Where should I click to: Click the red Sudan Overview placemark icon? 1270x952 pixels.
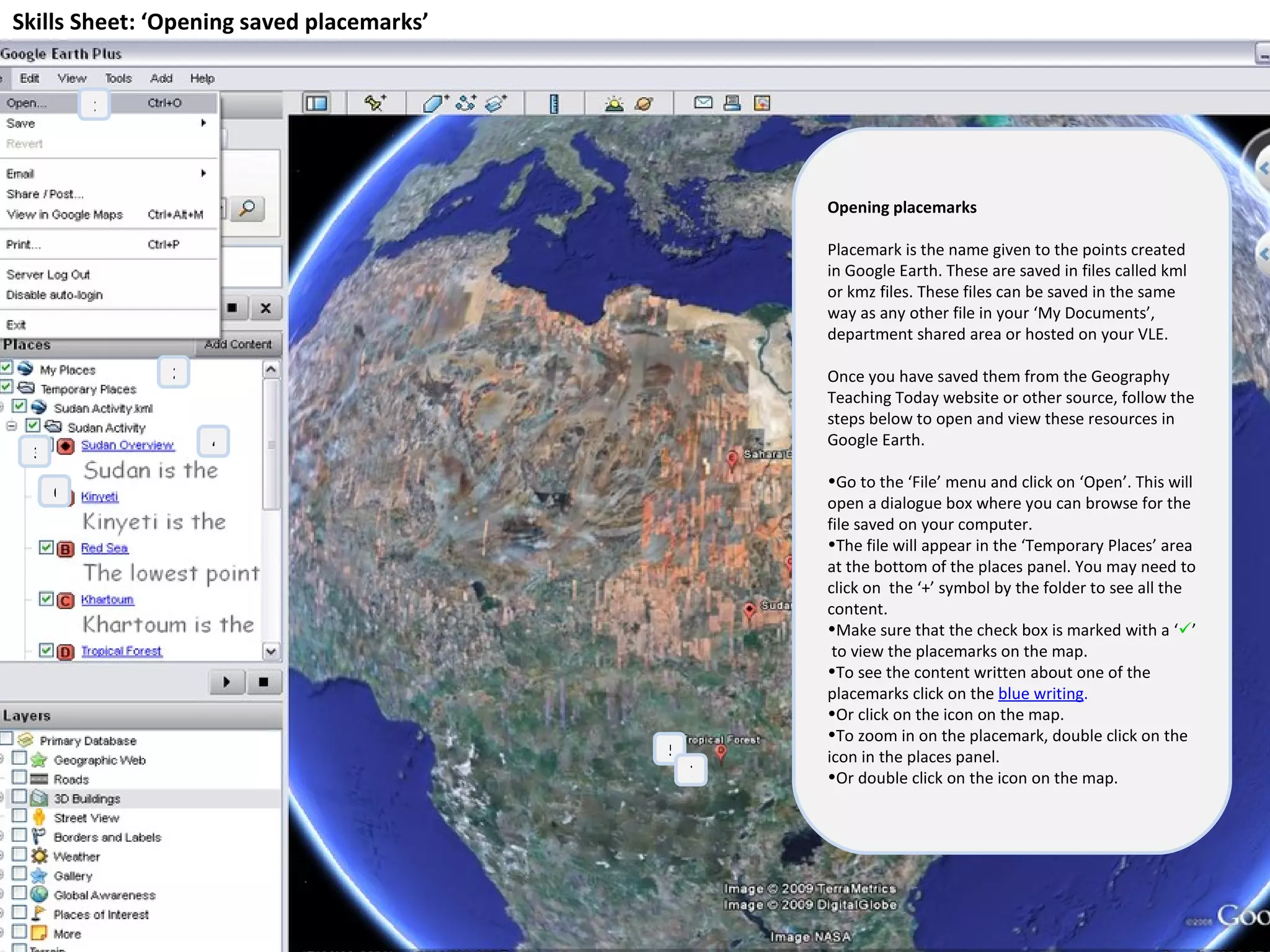pos(66,446)
